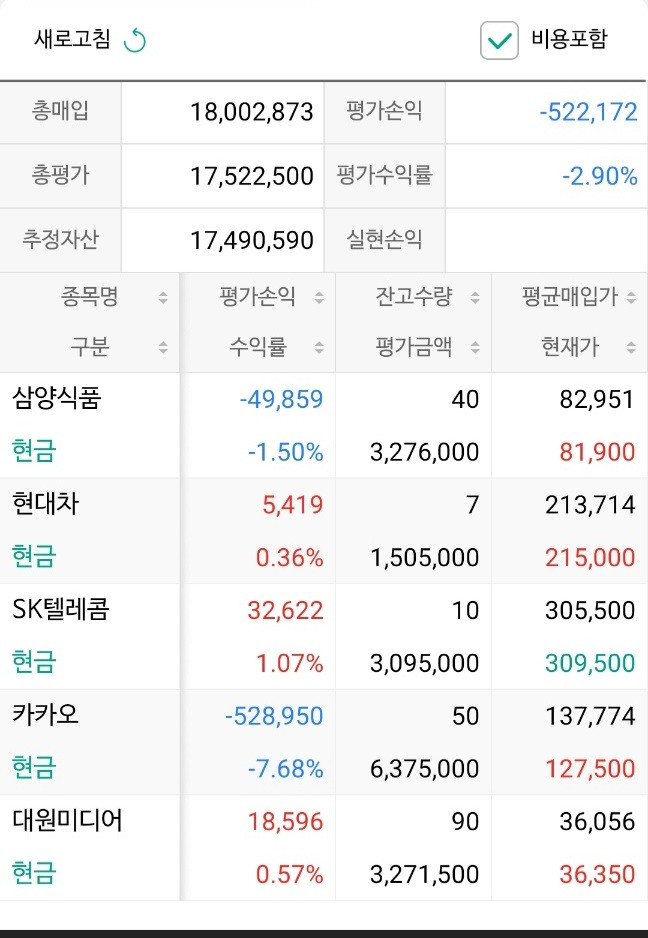Uncheck the 비용포함 checkbox
This screenshot has height=938, width=648.
499,40
